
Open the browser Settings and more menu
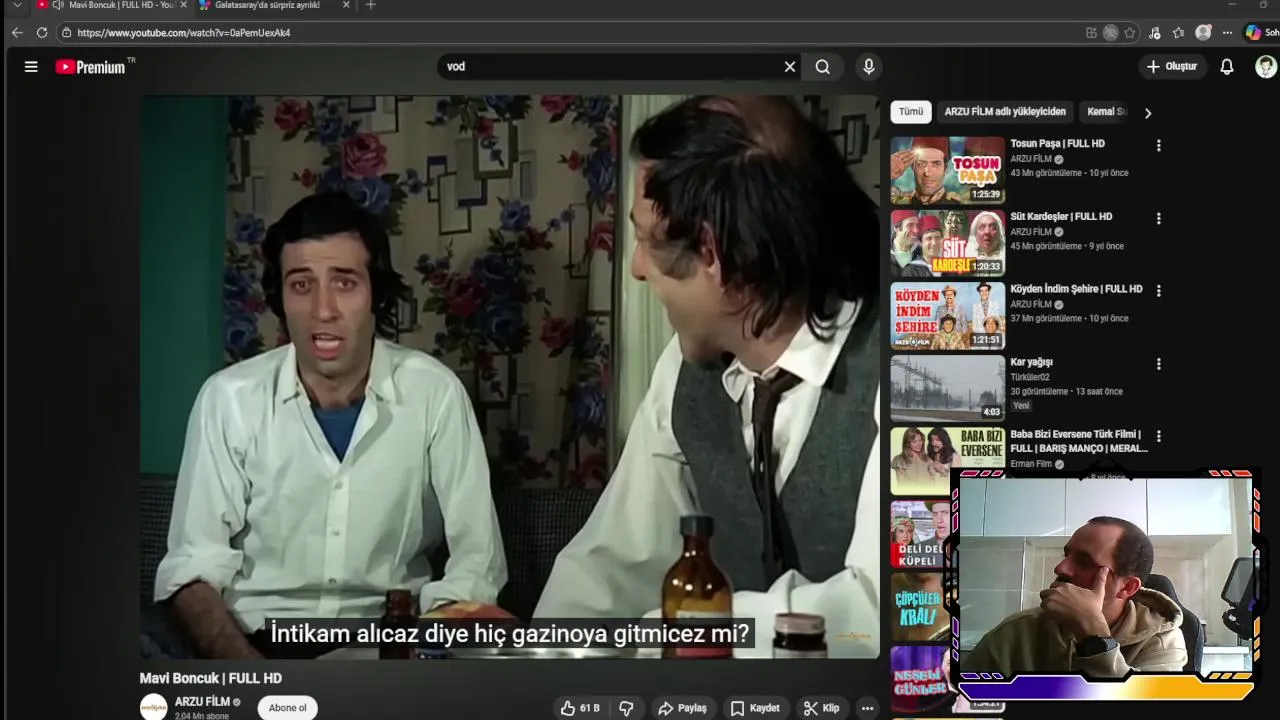[1227, 33]
